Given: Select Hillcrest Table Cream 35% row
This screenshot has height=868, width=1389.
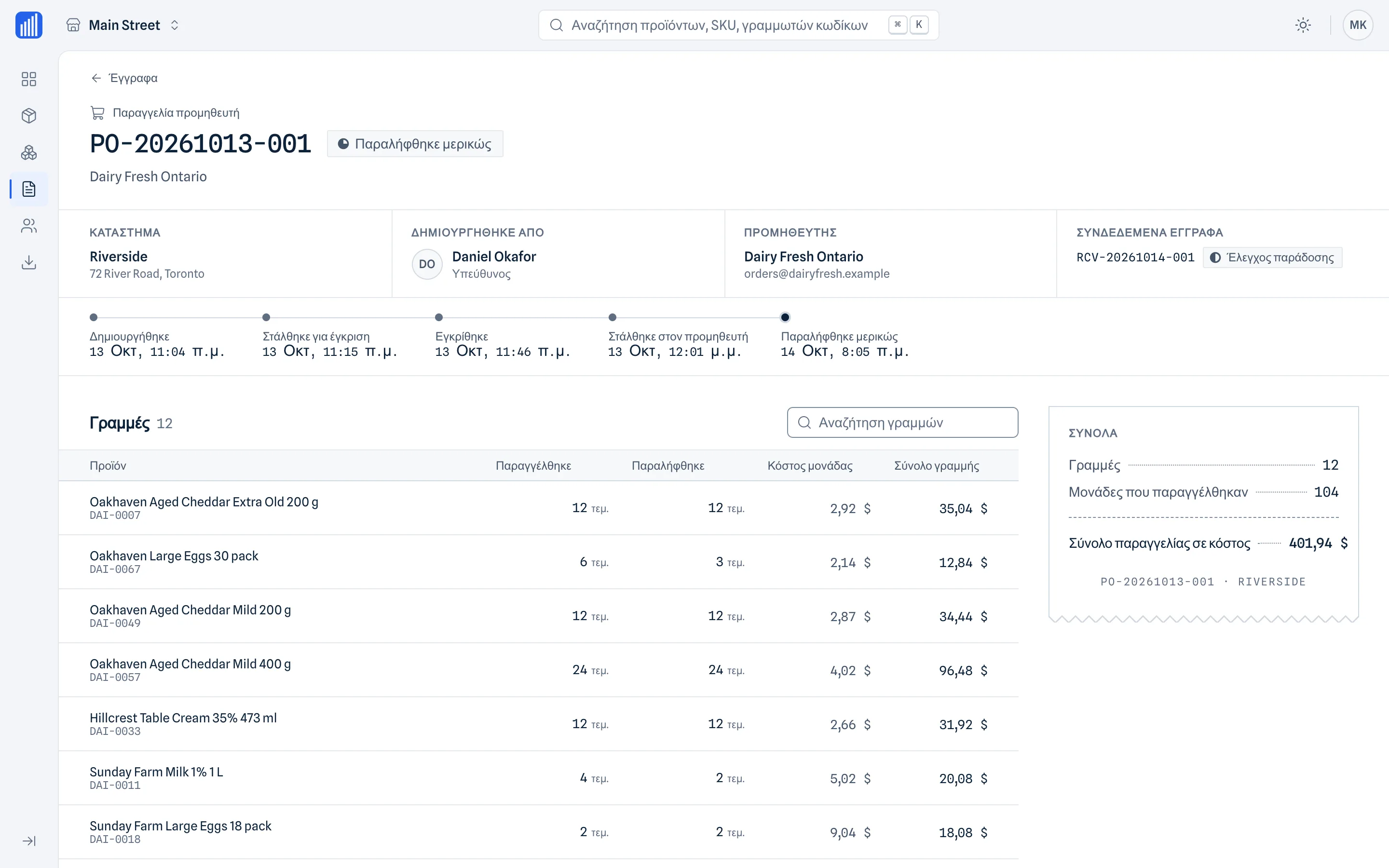Looking at the screenshot, I should coord(538,724).
